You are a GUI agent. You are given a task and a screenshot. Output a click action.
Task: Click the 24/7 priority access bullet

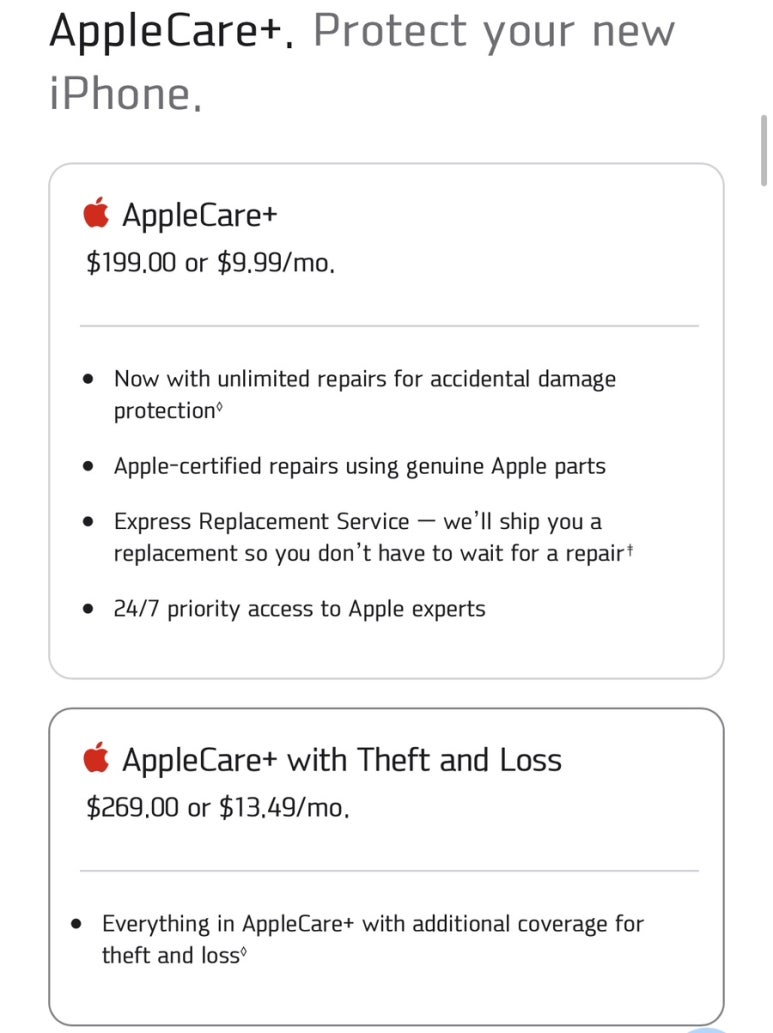299,609
